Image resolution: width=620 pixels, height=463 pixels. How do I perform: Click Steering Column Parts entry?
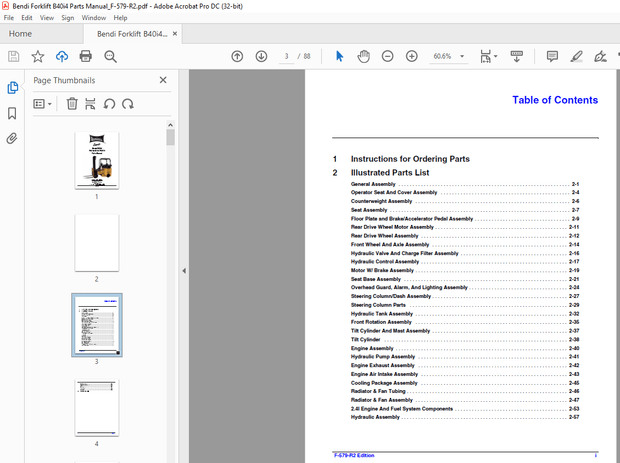click(x=378, y=305)
